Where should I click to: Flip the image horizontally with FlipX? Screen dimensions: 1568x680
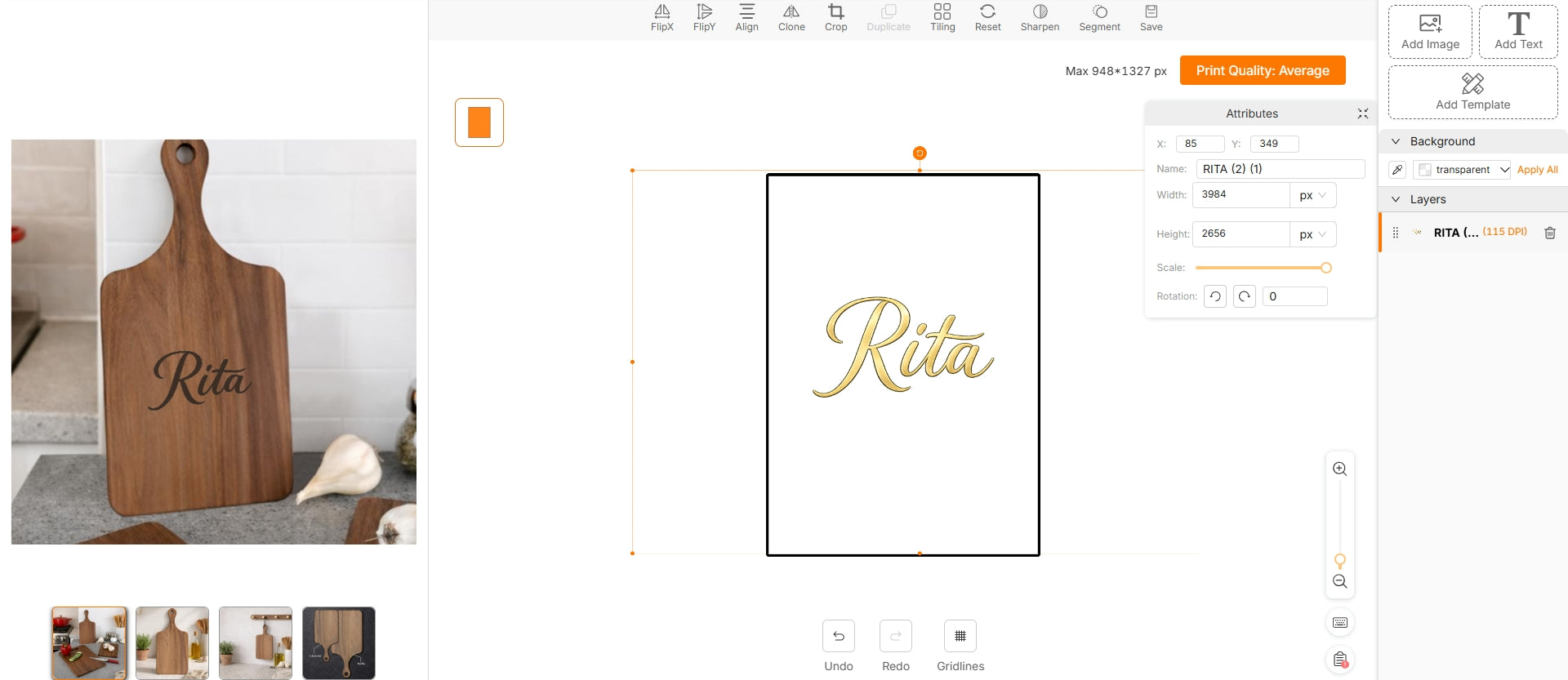661,17
